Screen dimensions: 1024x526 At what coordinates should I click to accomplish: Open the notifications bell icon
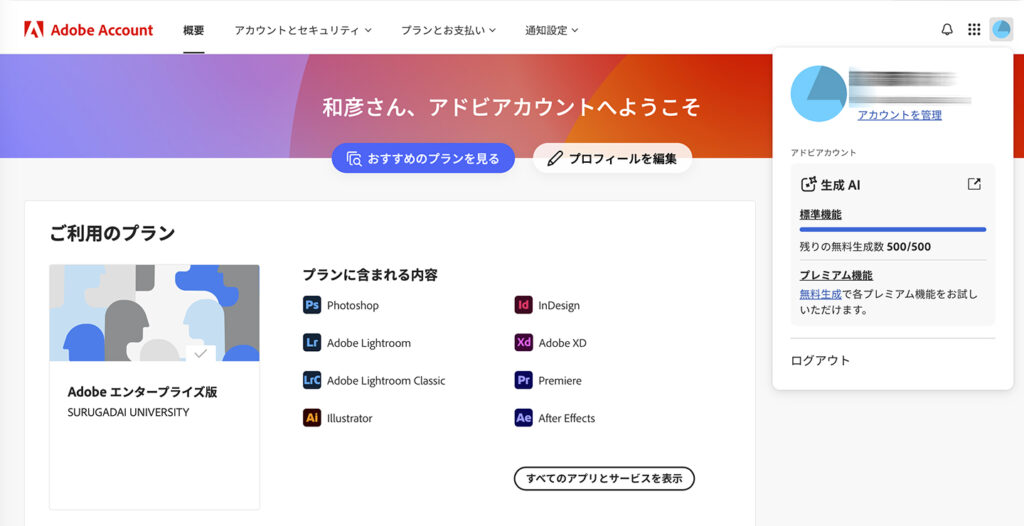(947, 30)
